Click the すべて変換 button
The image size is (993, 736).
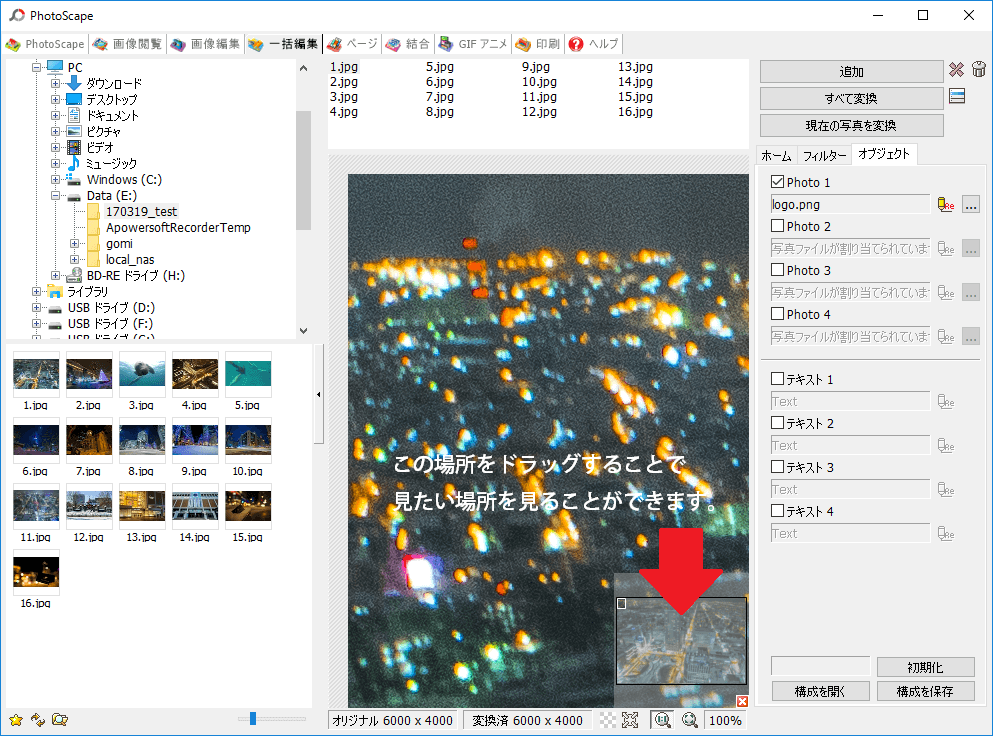click(x=851, y=98)
